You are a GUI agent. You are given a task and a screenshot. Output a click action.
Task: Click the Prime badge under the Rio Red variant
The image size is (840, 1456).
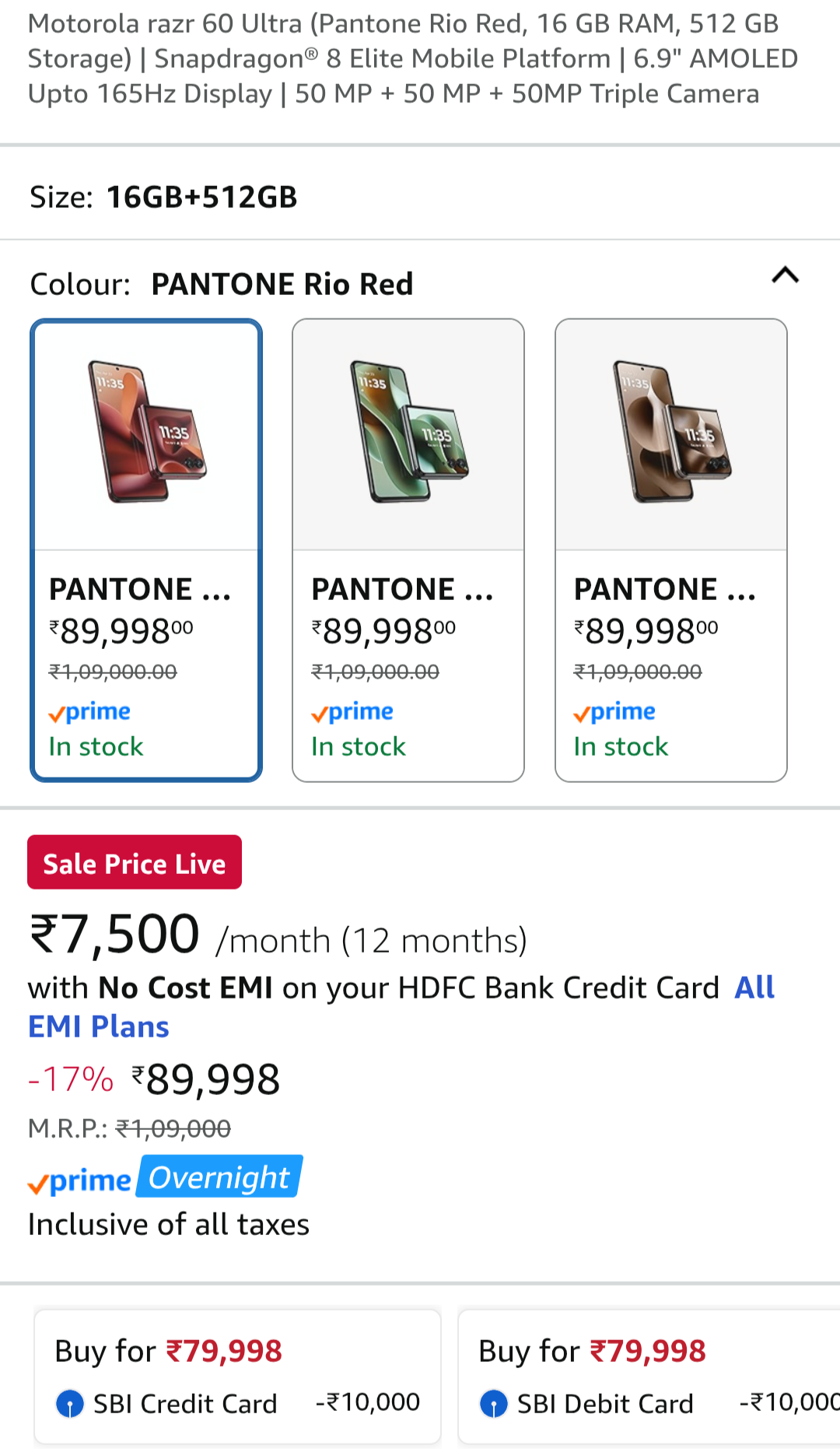[89, 710]
